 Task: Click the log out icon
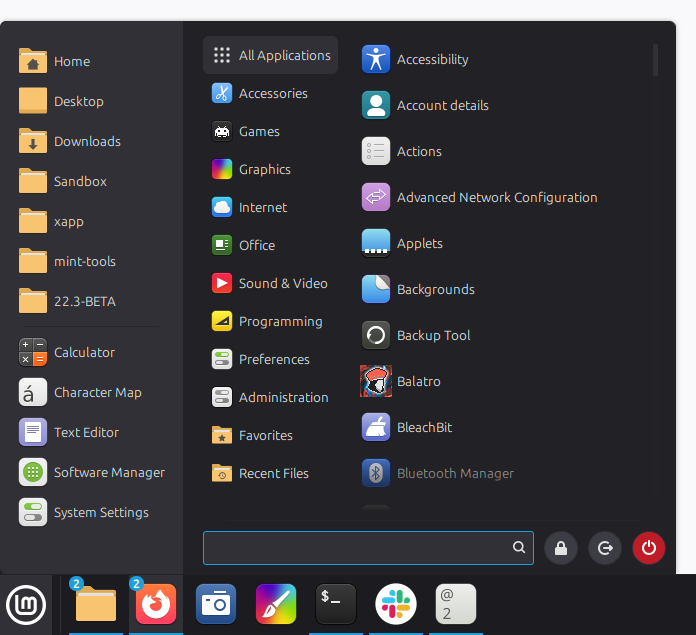coord(604,548)
